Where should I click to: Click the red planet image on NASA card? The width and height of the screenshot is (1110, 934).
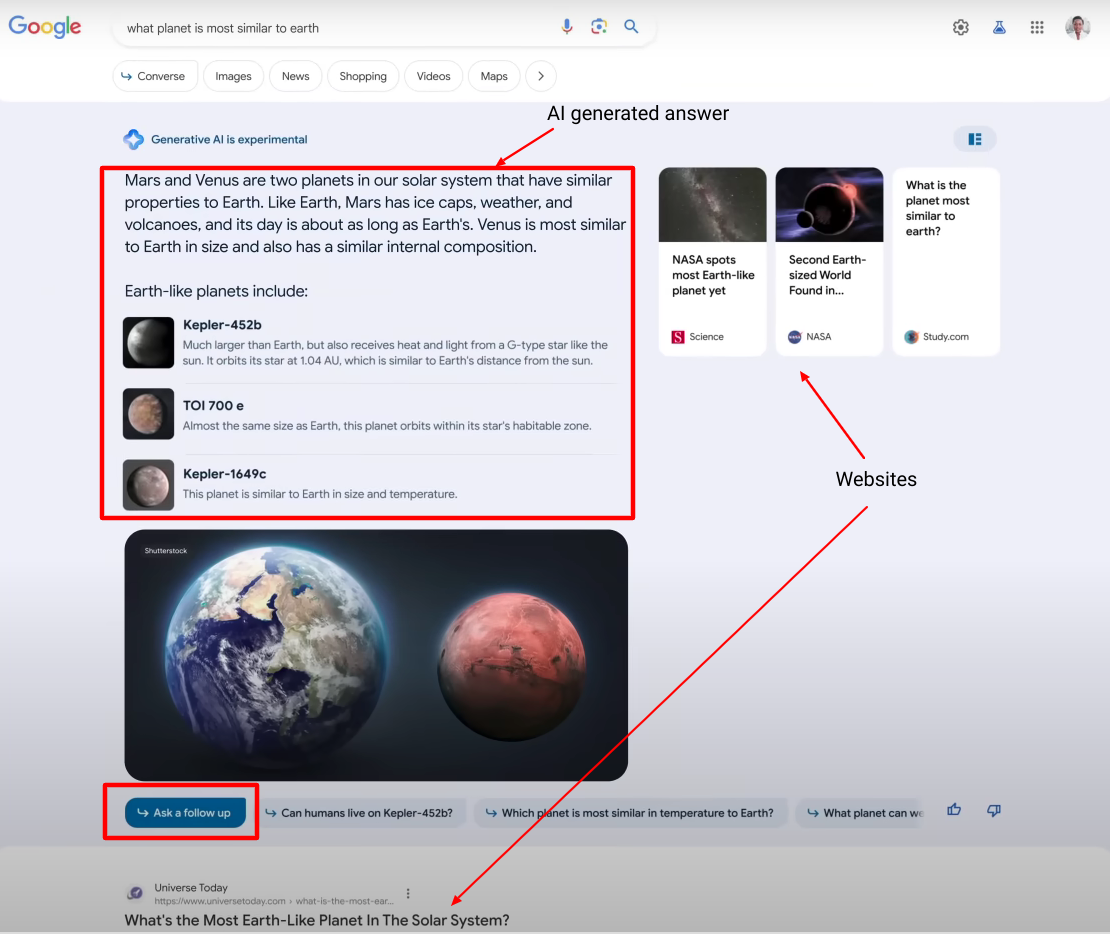[830, 205]
